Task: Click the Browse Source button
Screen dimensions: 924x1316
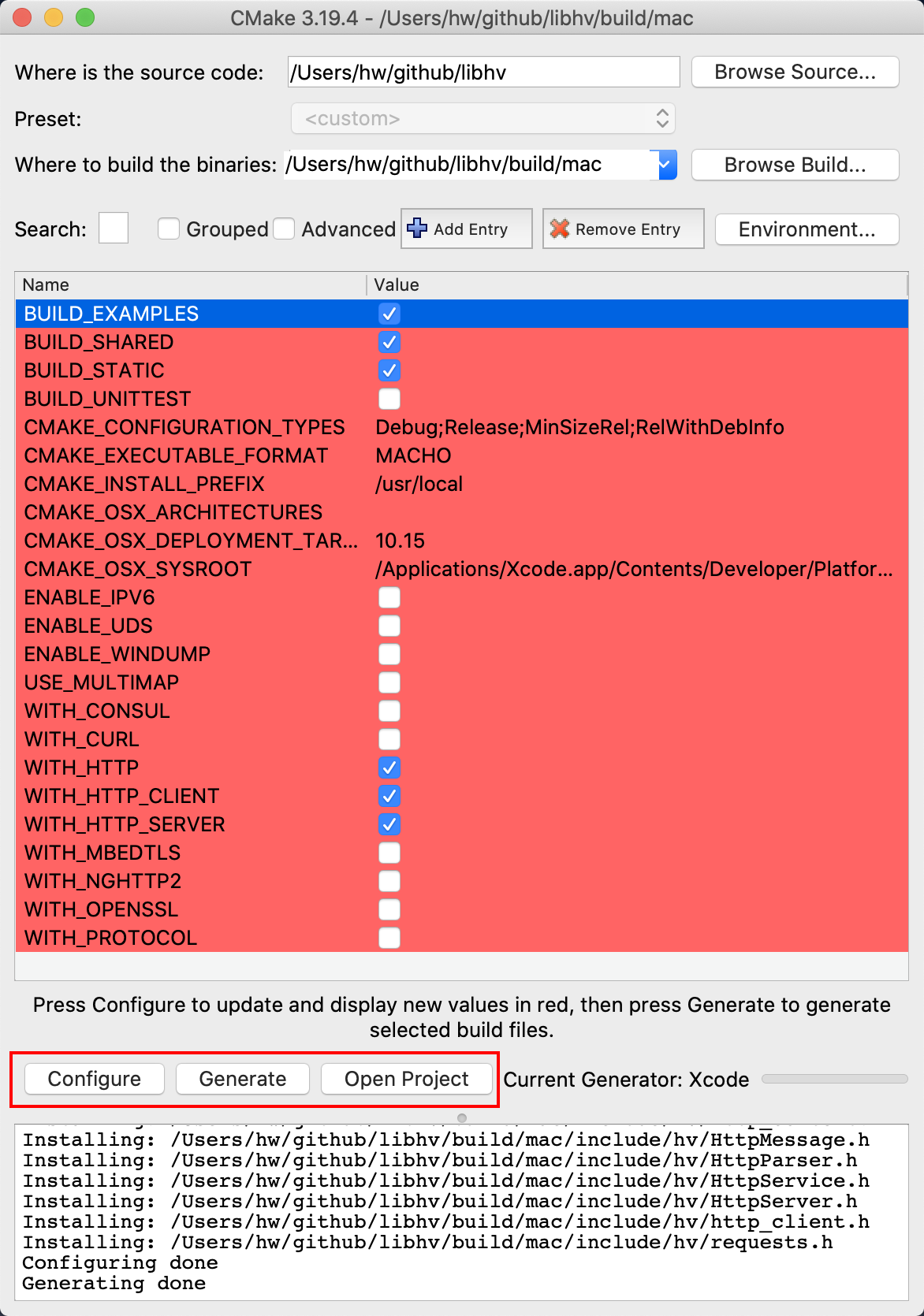Action: [795, 72]
